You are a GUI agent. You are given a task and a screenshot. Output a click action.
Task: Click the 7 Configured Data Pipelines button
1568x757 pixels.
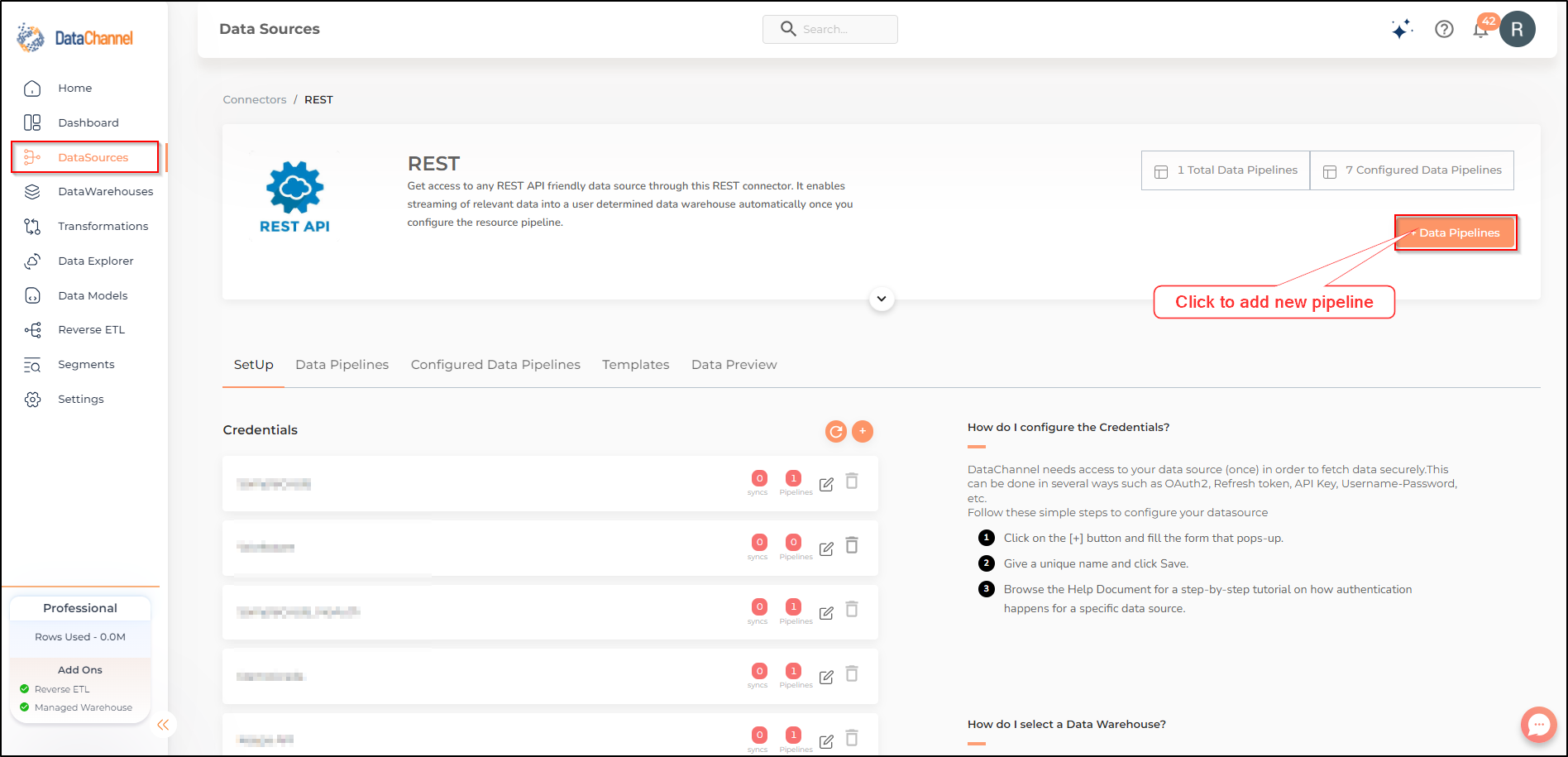(1412, 170)
